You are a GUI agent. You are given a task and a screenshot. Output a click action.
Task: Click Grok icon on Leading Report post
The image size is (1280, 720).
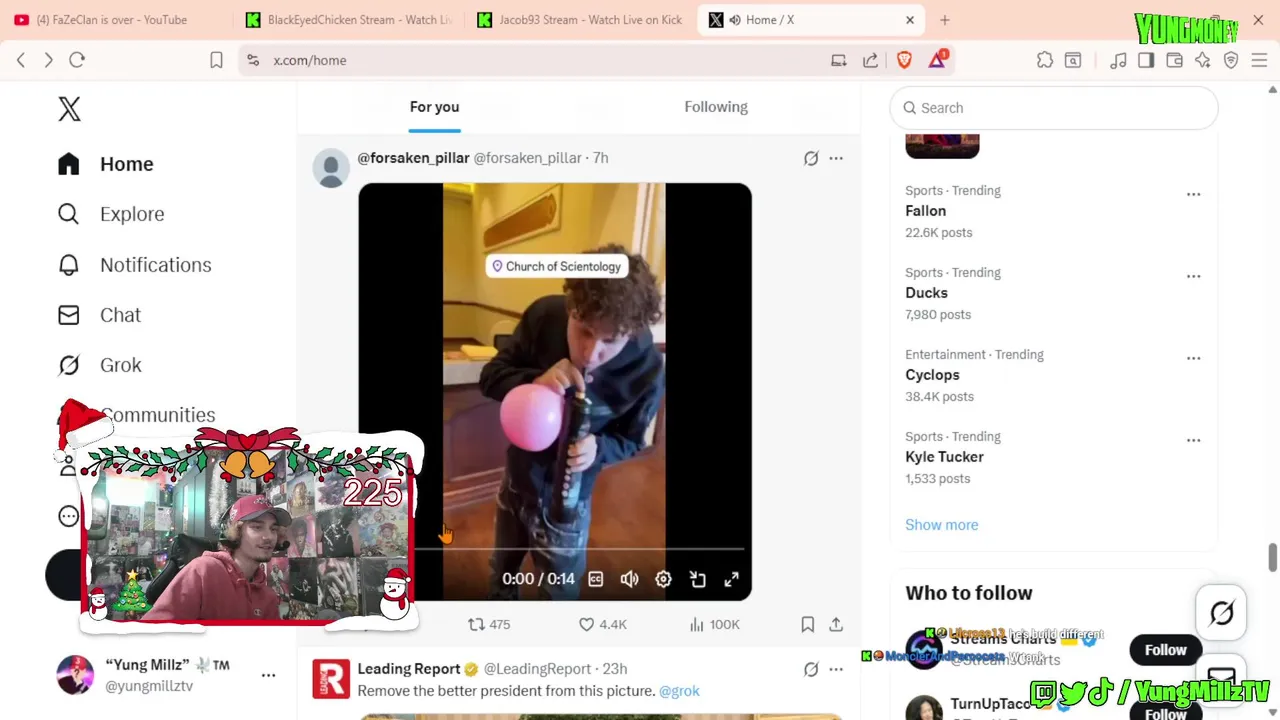811,669
